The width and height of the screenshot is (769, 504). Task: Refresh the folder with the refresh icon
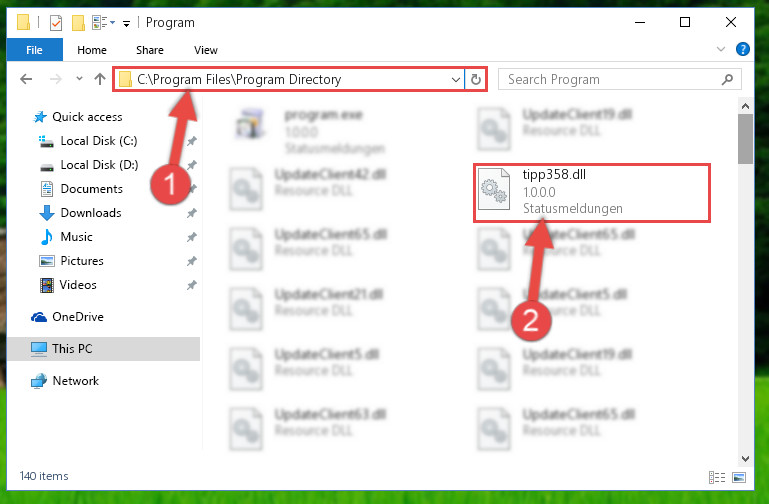pos(476,79)
